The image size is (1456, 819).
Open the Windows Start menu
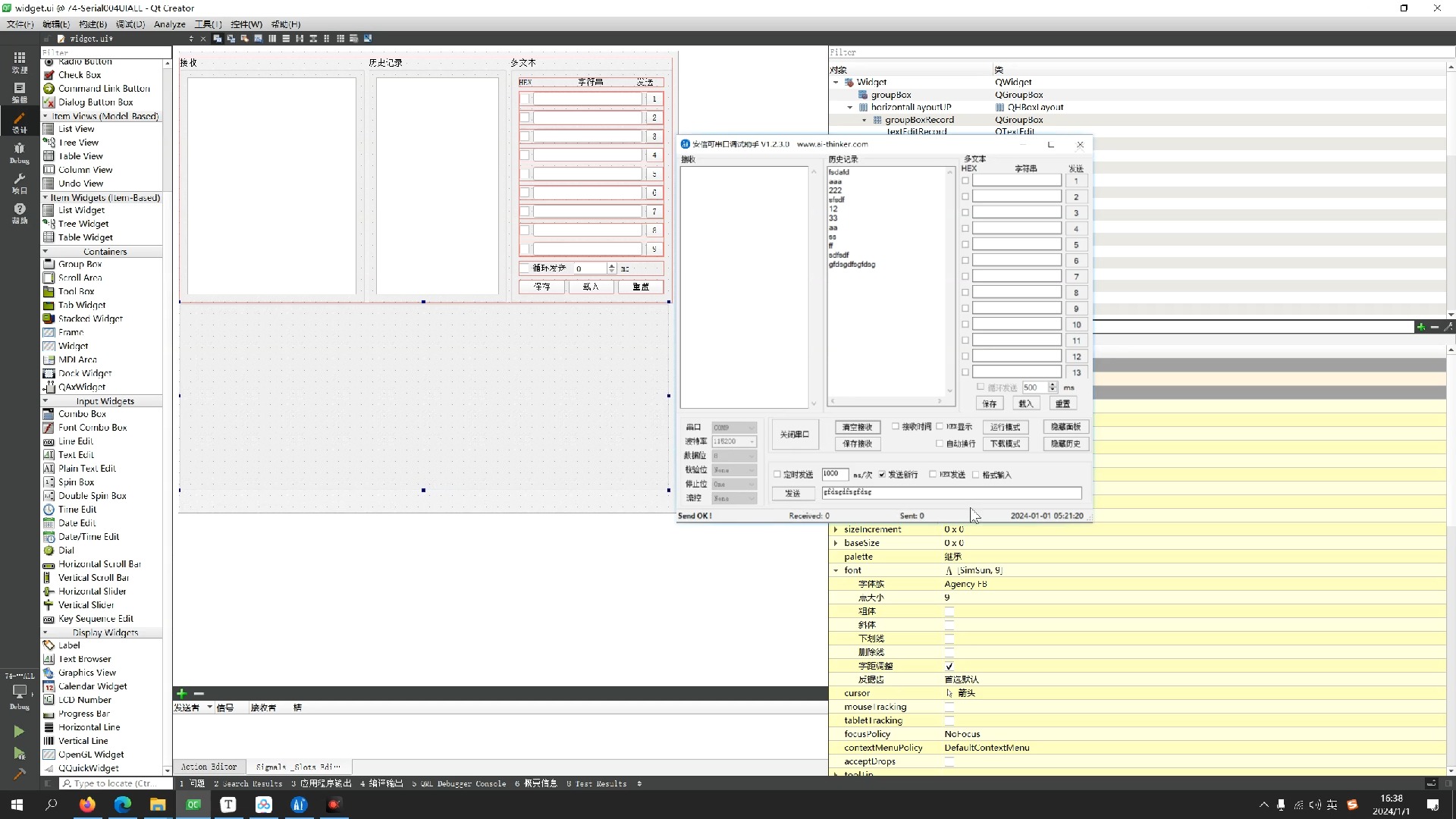coord(17,805)
